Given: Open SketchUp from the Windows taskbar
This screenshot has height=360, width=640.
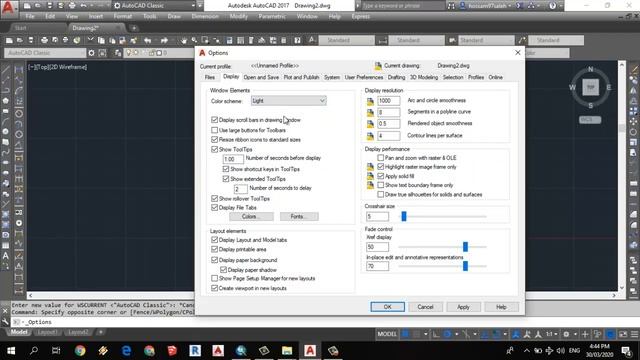Looking at the screenshot, I should click(172, 350).
